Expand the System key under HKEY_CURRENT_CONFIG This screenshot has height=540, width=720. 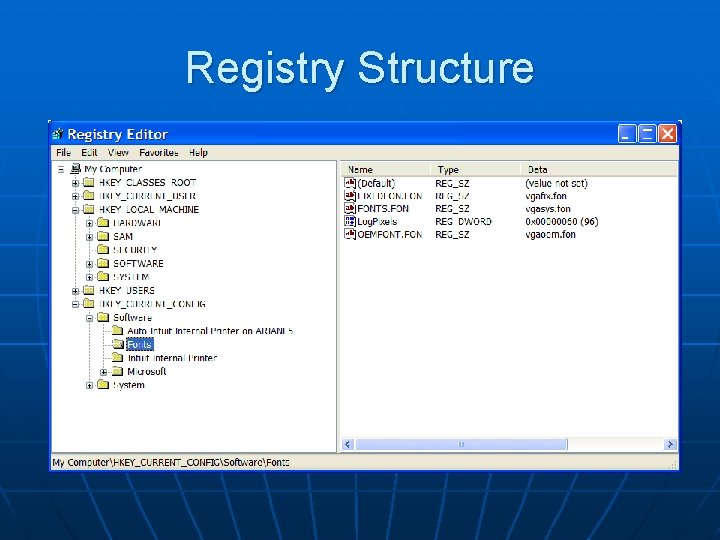pyautogui.click(x=90, y=385)
